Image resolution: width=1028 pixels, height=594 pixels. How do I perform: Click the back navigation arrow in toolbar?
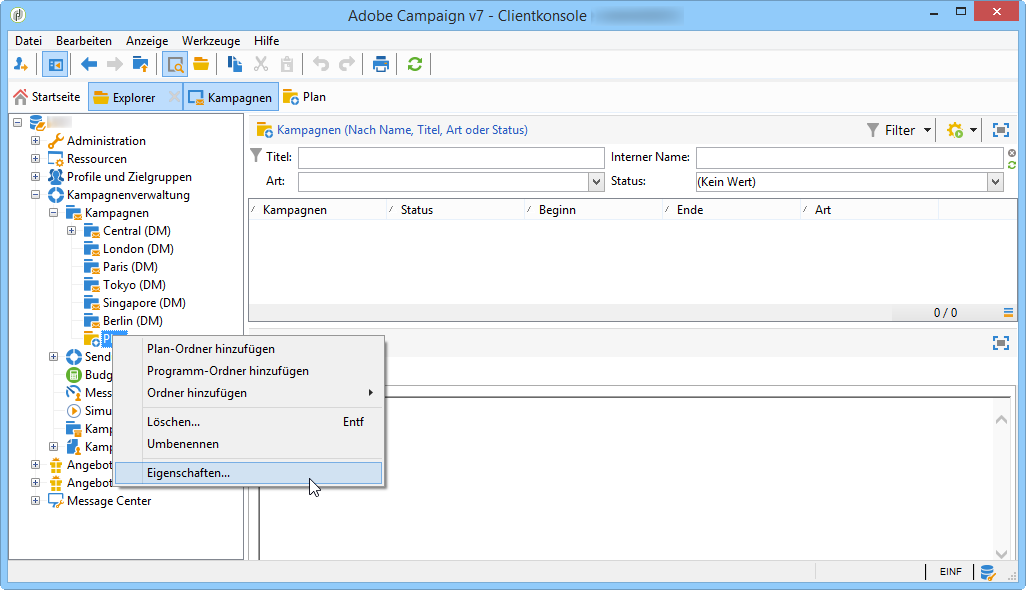click(89, 64)
